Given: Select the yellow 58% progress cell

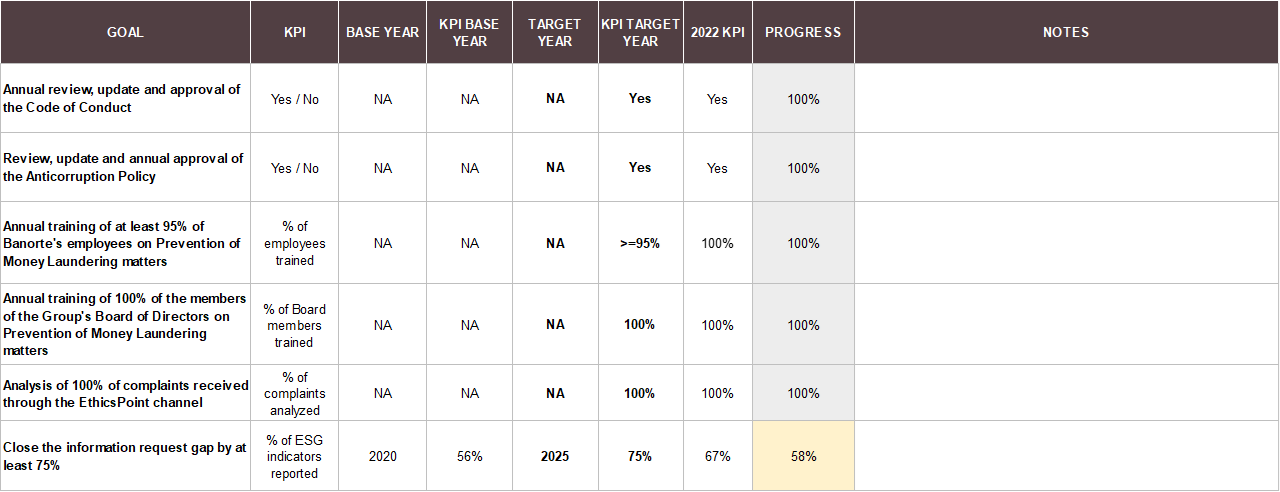Looking at the screenshot, I should pyautogui.click(x=803, y=456).
